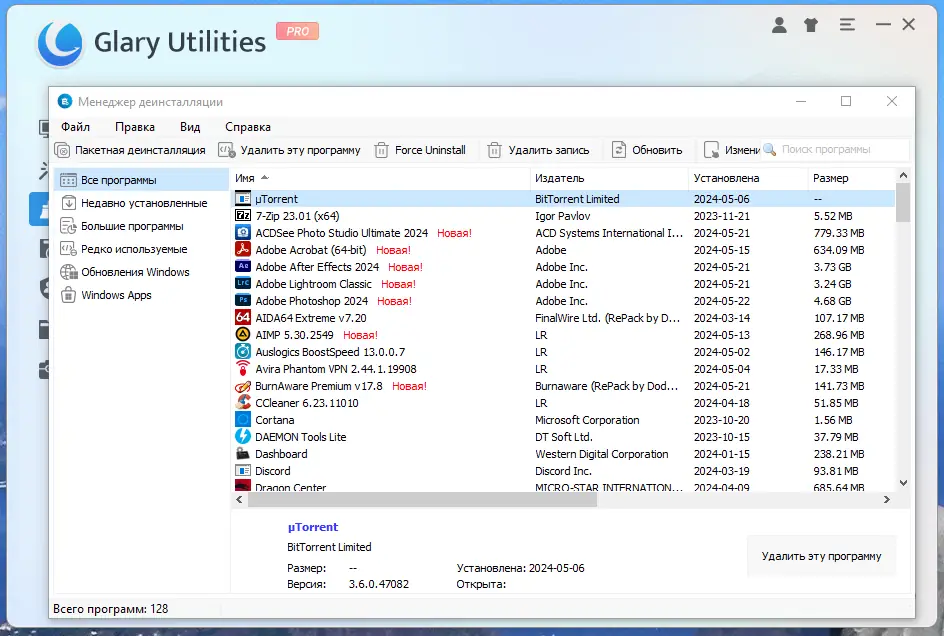Click the Все программы sidebar icon
944x636 pixels.
[x=69, y=180]
